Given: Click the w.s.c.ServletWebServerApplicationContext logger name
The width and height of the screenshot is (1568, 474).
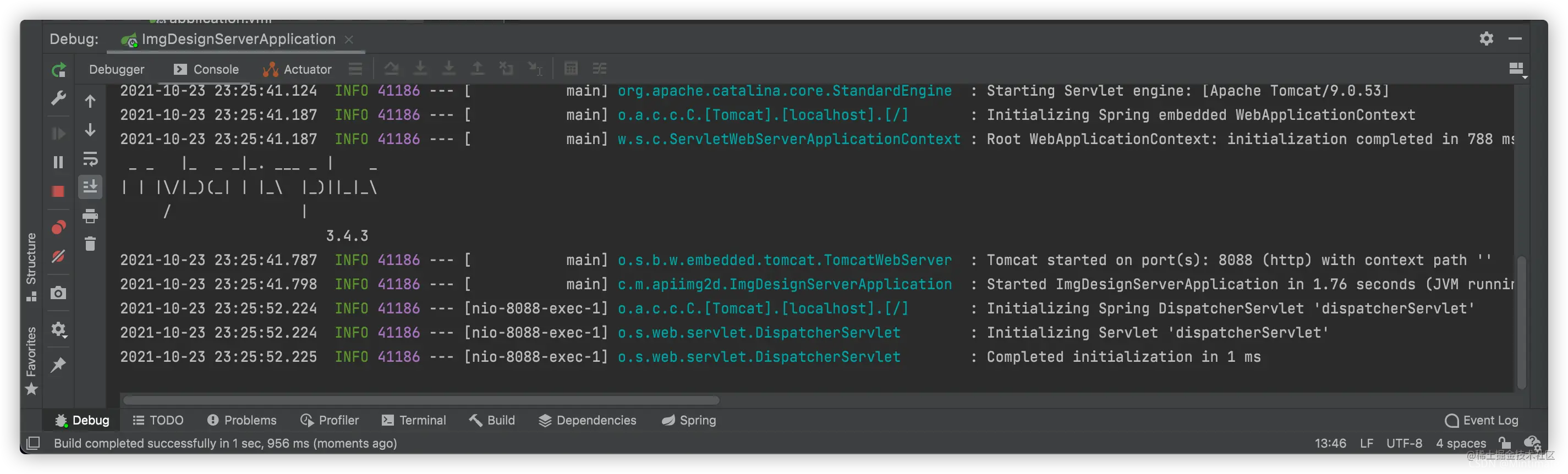Looking at the screenshot, I should tap(789, 139).
